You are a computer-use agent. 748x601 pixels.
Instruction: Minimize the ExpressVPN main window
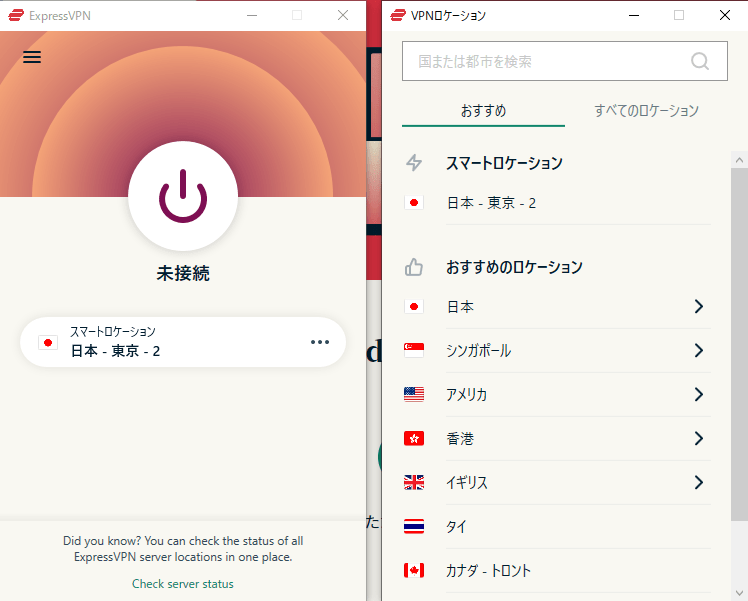252,15
